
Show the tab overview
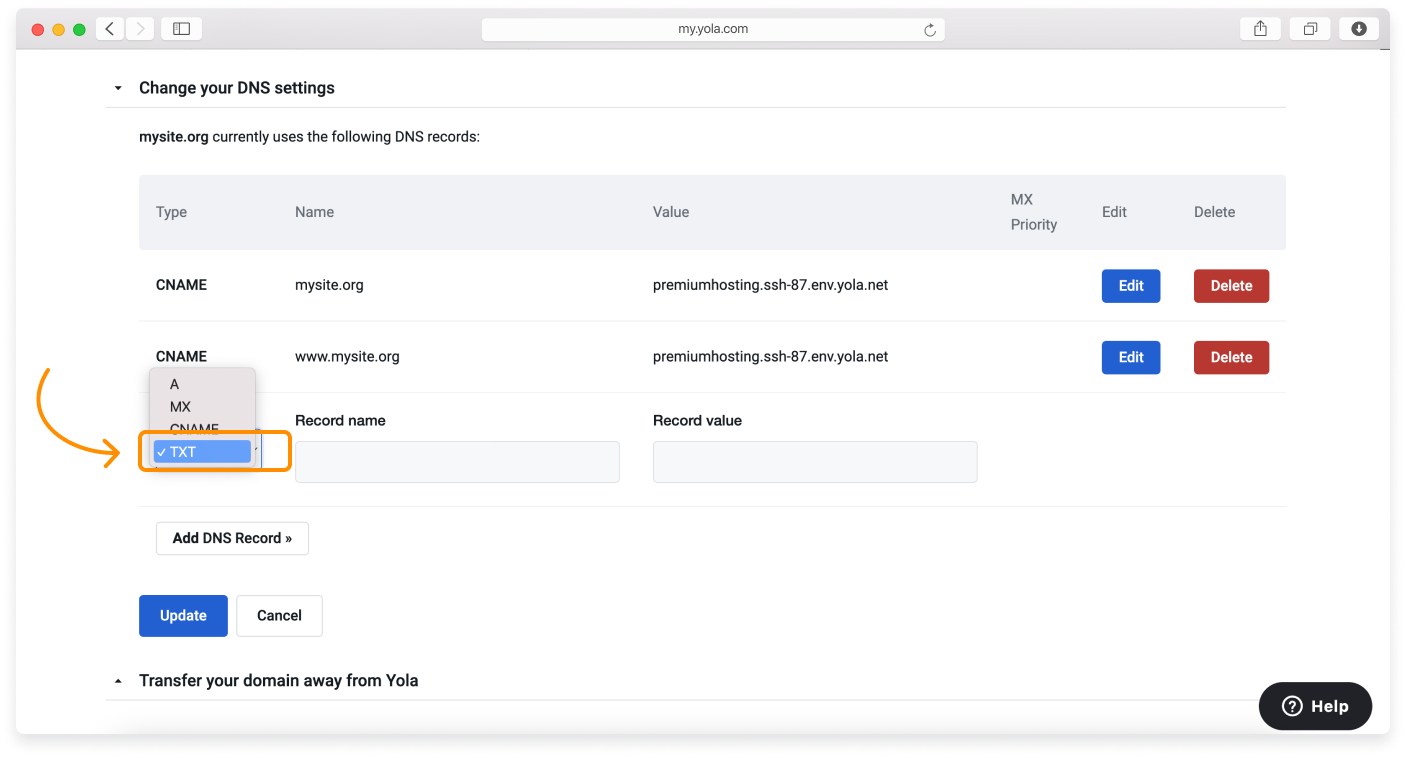coord(1310,28)
